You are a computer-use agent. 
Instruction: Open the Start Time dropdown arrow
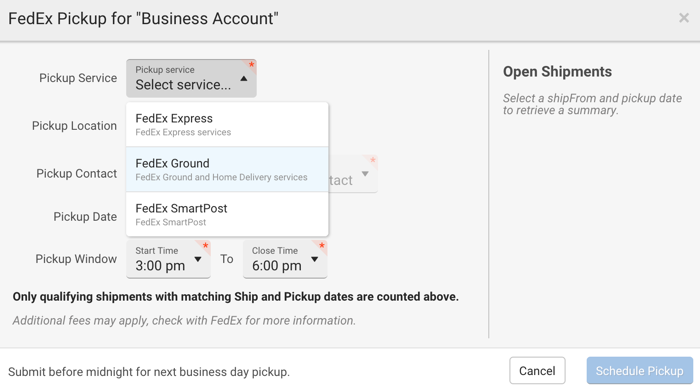click(x=198, y=259)
